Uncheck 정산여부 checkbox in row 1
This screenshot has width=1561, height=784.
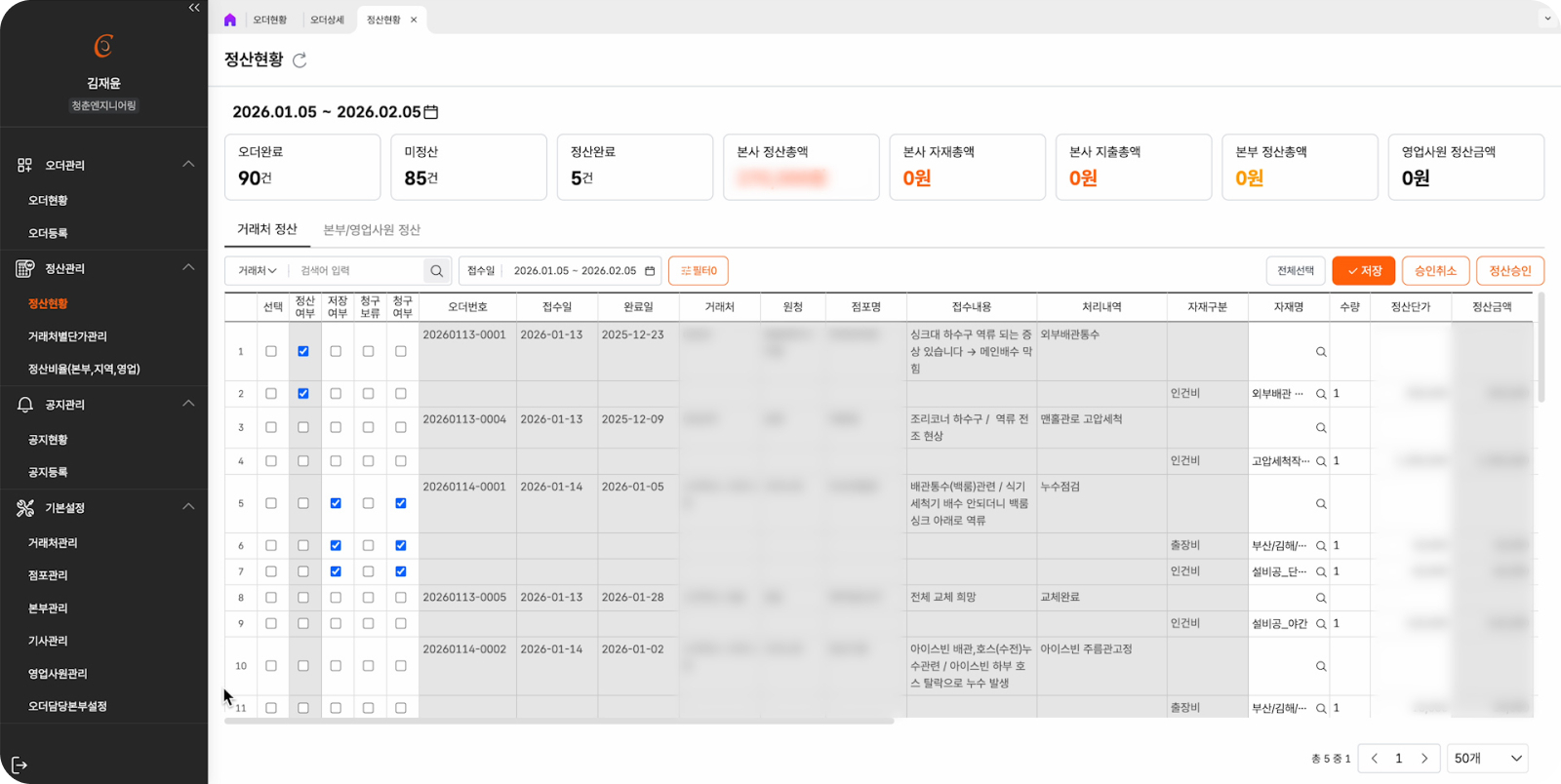point(303,351)
